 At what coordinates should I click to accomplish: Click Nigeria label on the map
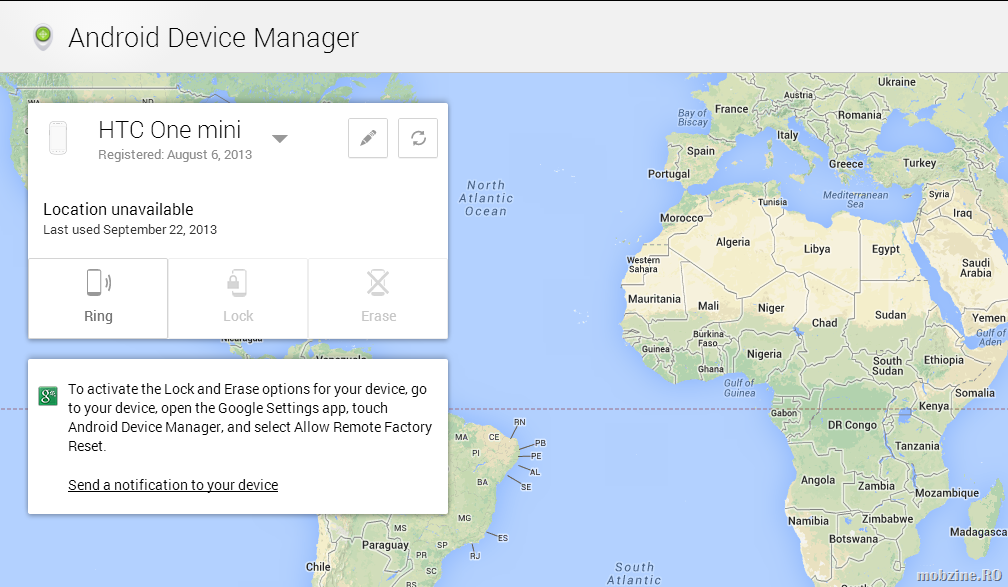[764, 354]
